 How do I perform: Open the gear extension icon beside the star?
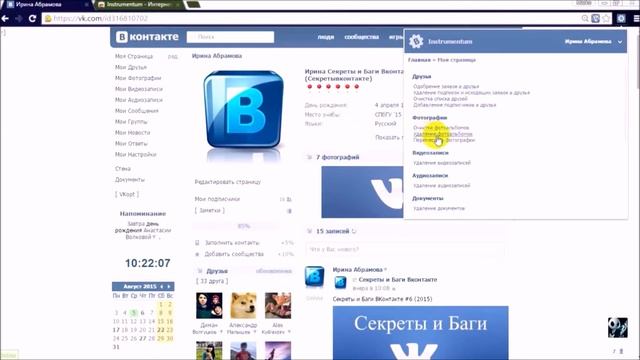pyautogui.click(x=621, y=18)
